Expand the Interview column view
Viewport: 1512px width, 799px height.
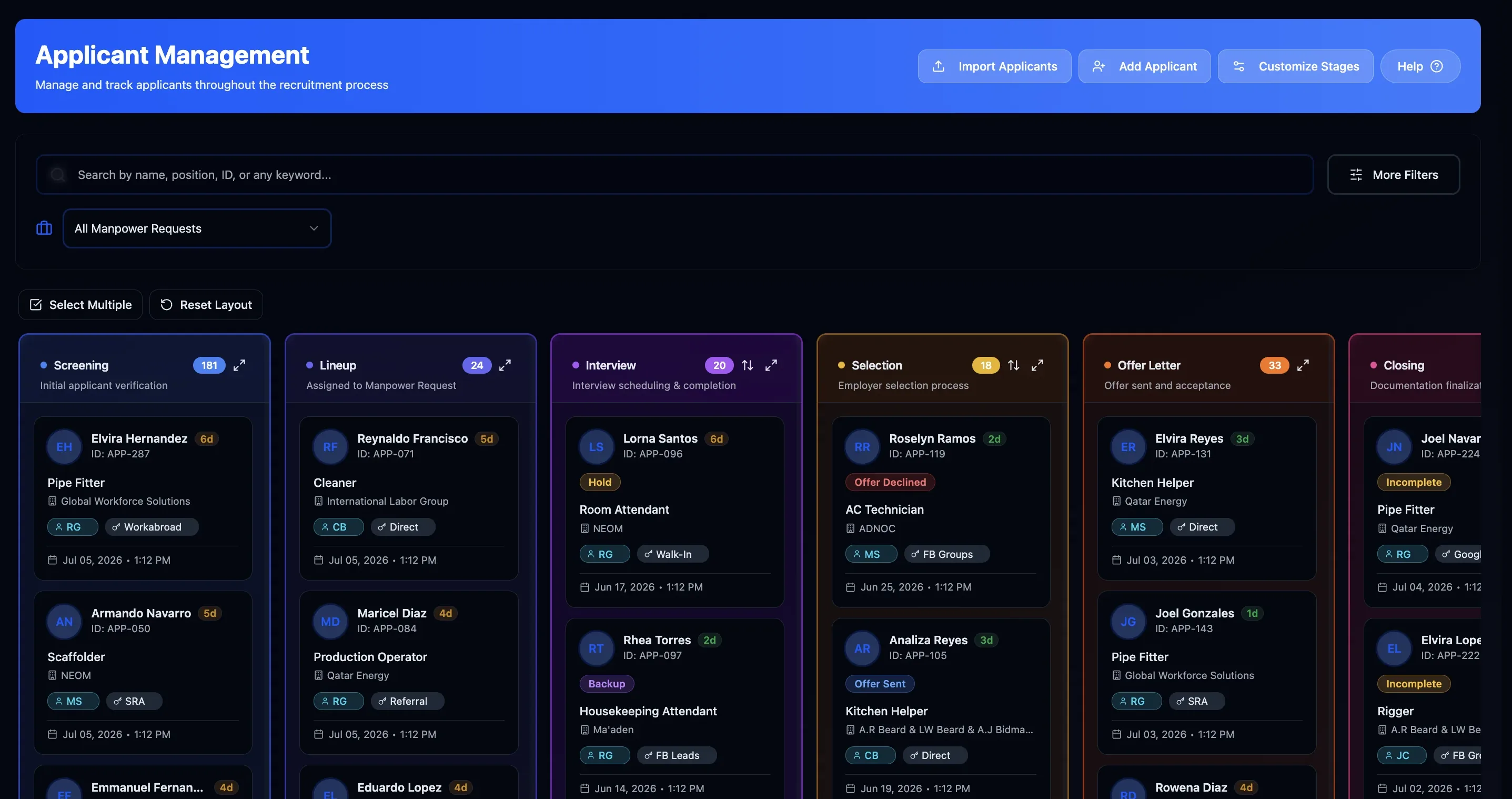pyautogui.click(x=771, y=365)
